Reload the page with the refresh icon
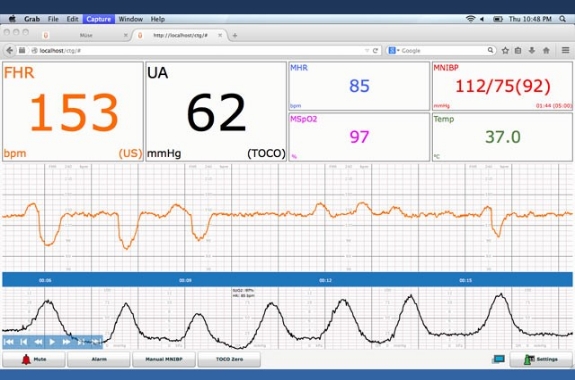This screenshot has height=380, width=575. [x=375, y=51]
